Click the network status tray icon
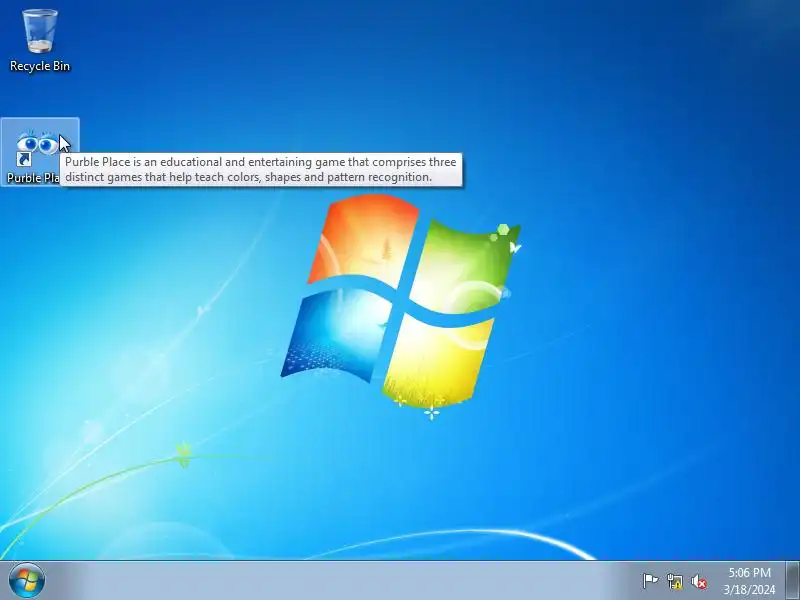Image resolution: width=800 pixels, height=600 pixels. [674, 581]
